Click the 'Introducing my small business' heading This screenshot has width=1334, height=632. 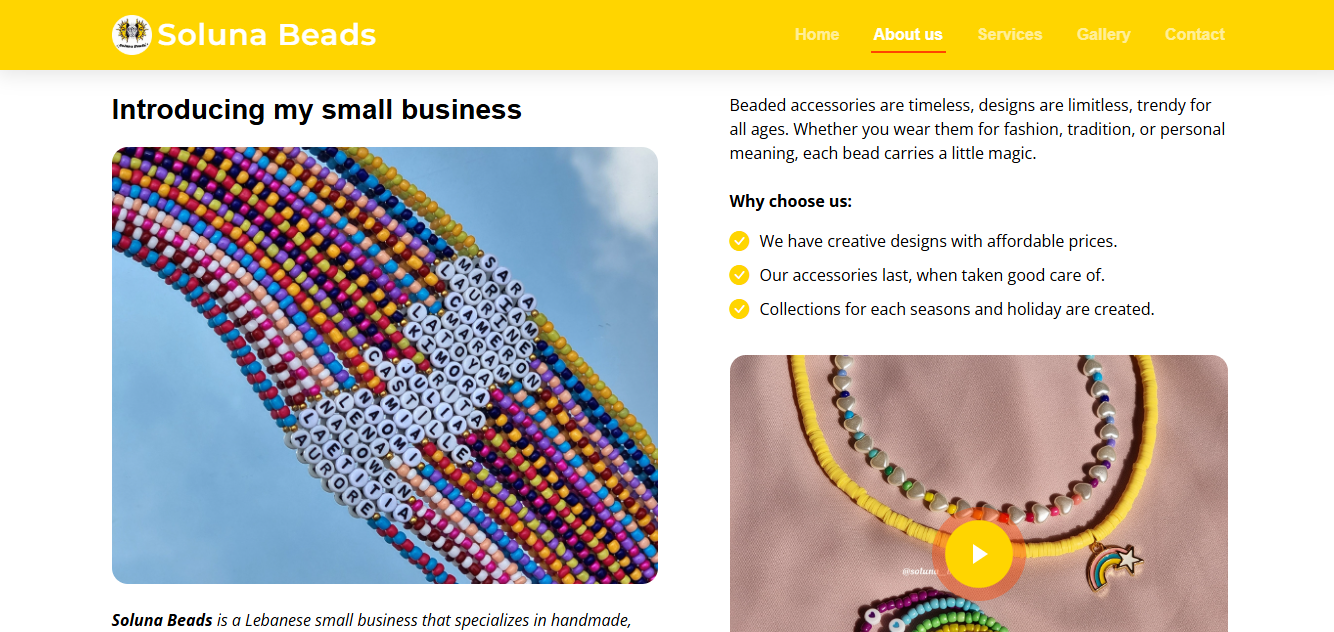(316, 110)
